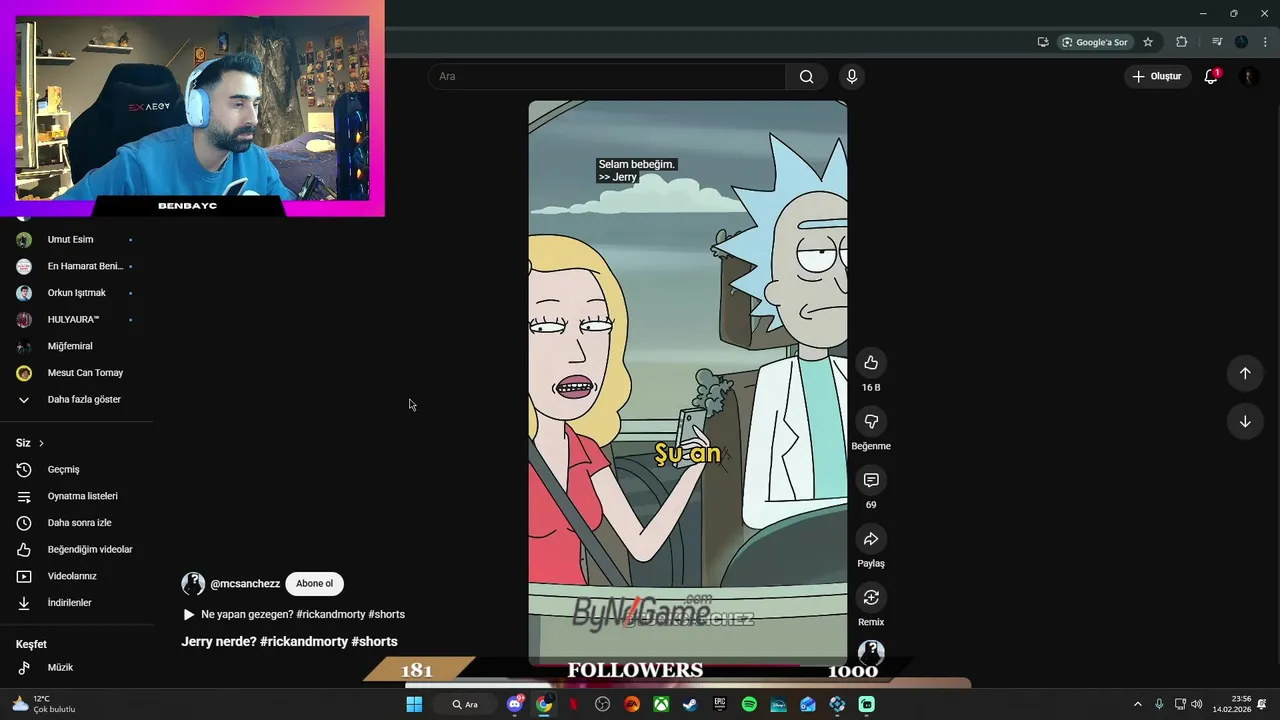This screenshot has height=720, width=1280.
Task: Open the @mcsanchezz channel name link
Action: pyautogui.click(x=245, y=584)
